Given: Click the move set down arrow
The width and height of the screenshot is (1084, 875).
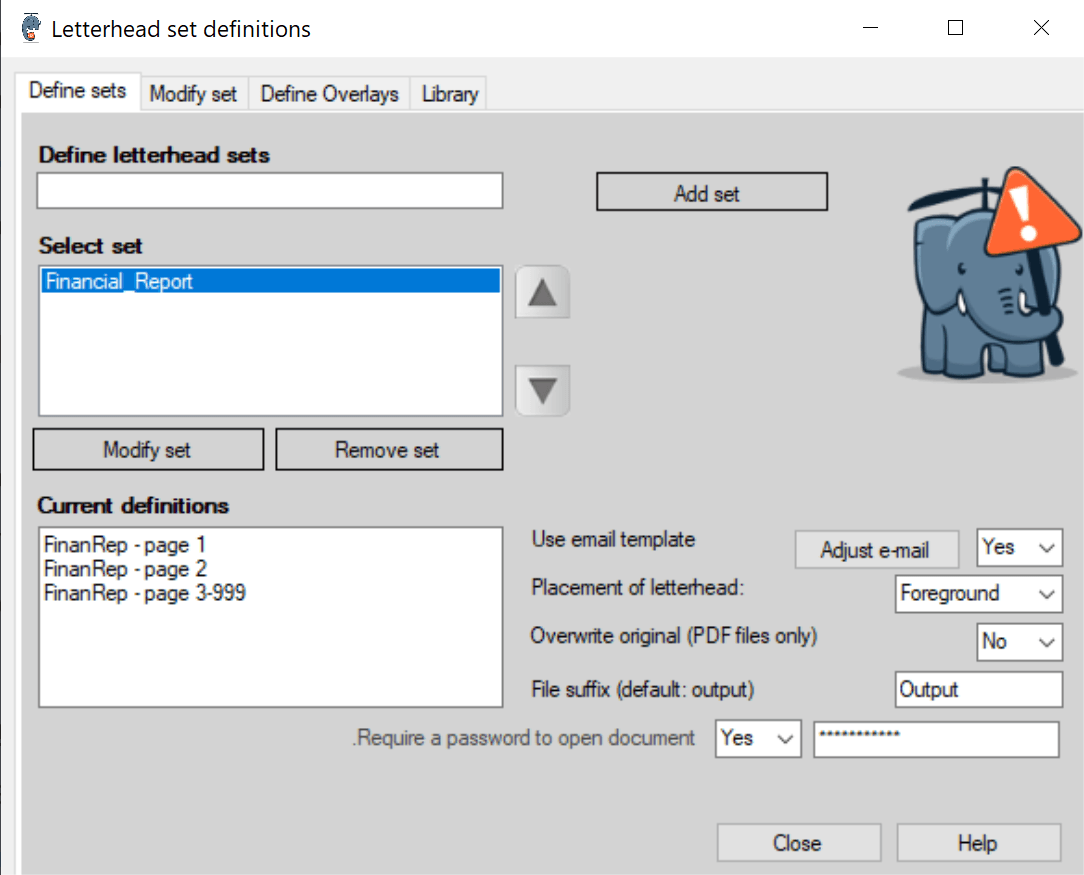Looking at the screenshot, I should [x=542, y=390].
